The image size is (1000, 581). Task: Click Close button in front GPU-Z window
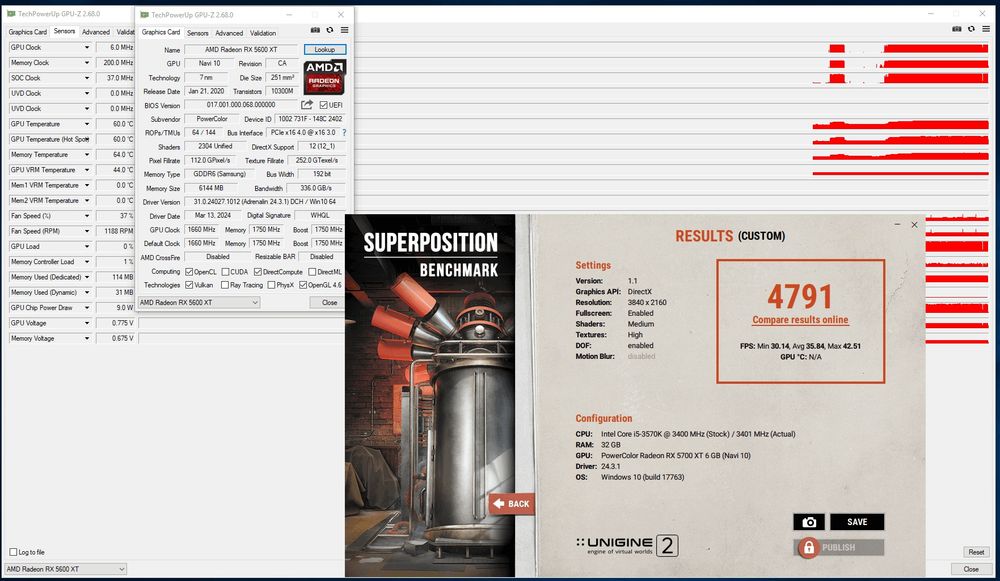tap(329, 302)
